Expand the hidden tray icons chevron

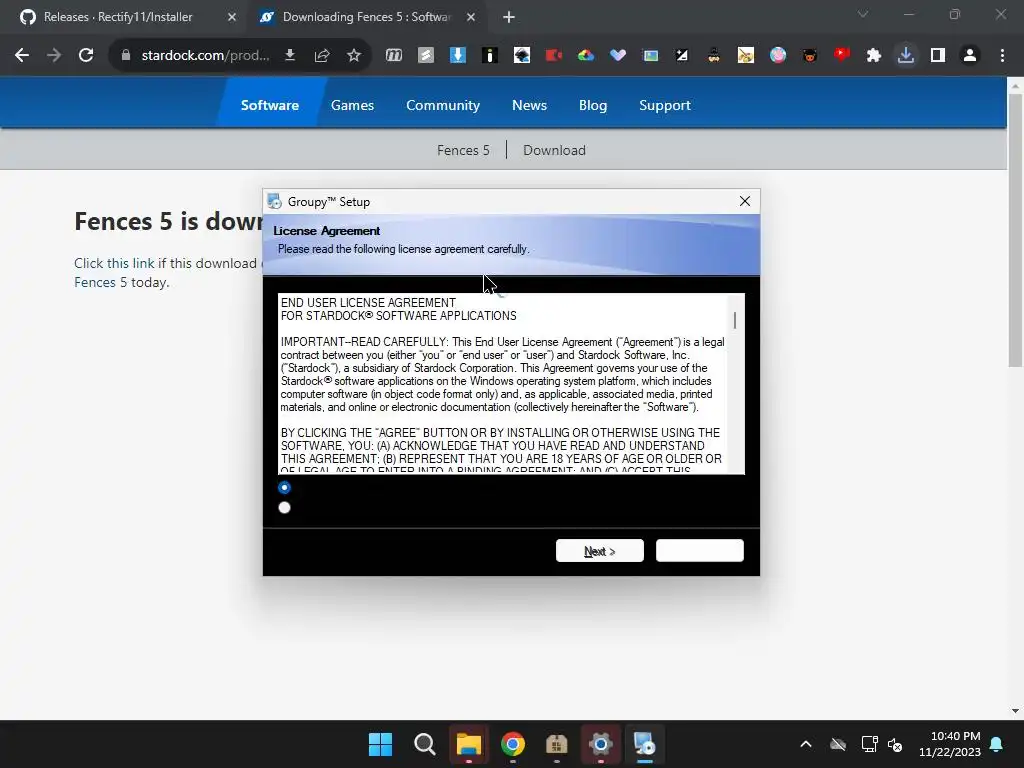(806, 744)
